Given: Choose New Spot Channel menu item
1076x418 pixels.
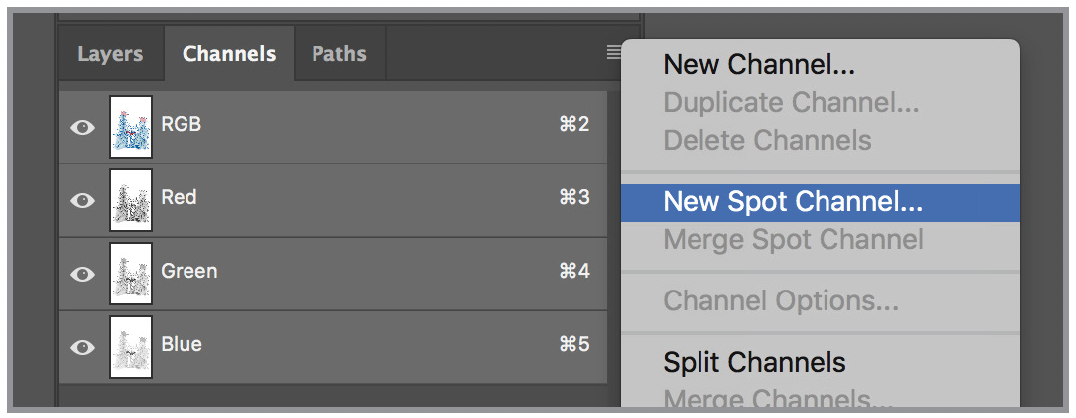Looking at the screenshot, I should (793, 202).
